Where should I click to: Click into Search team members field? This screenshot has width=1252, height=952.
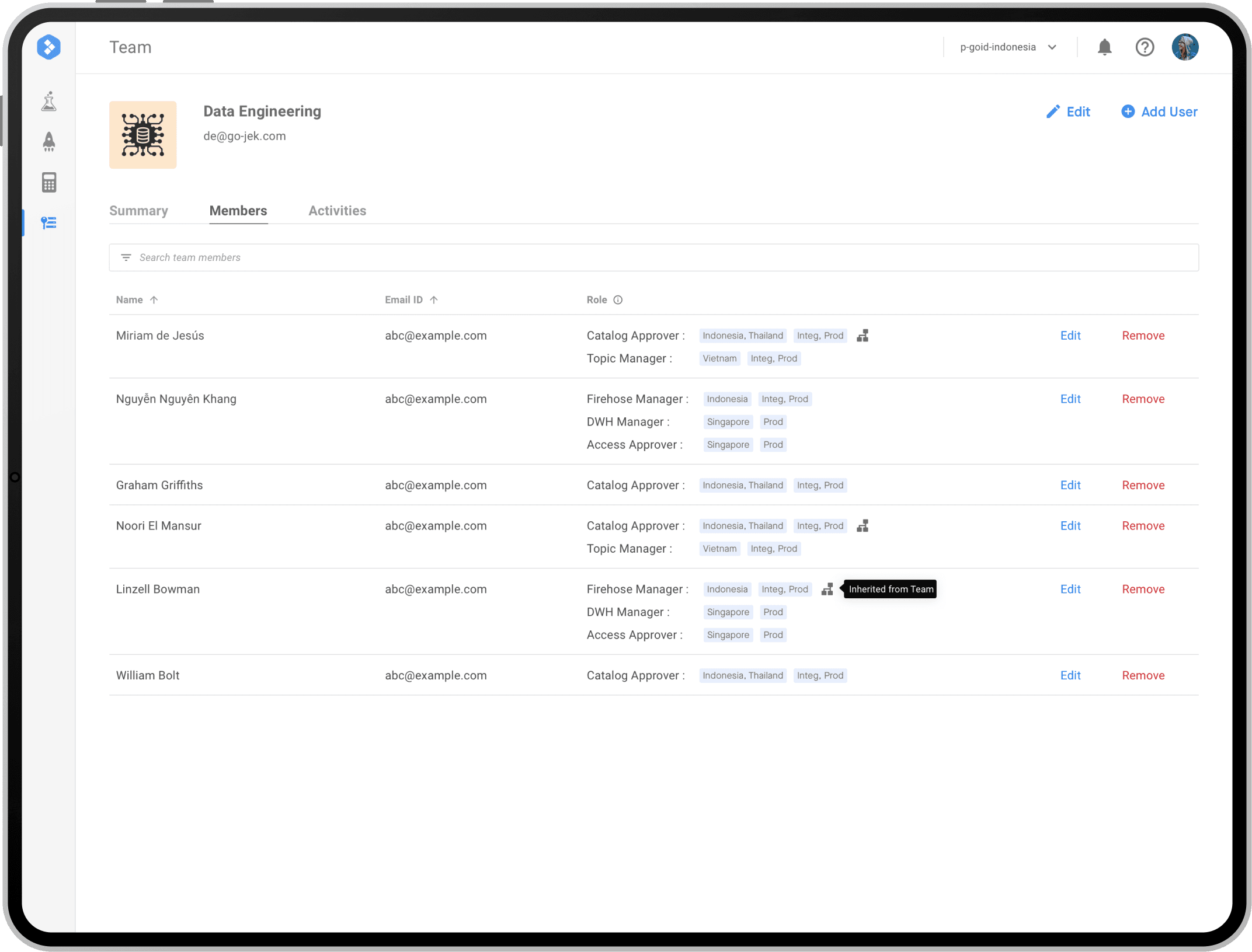[x=654, y=257]
